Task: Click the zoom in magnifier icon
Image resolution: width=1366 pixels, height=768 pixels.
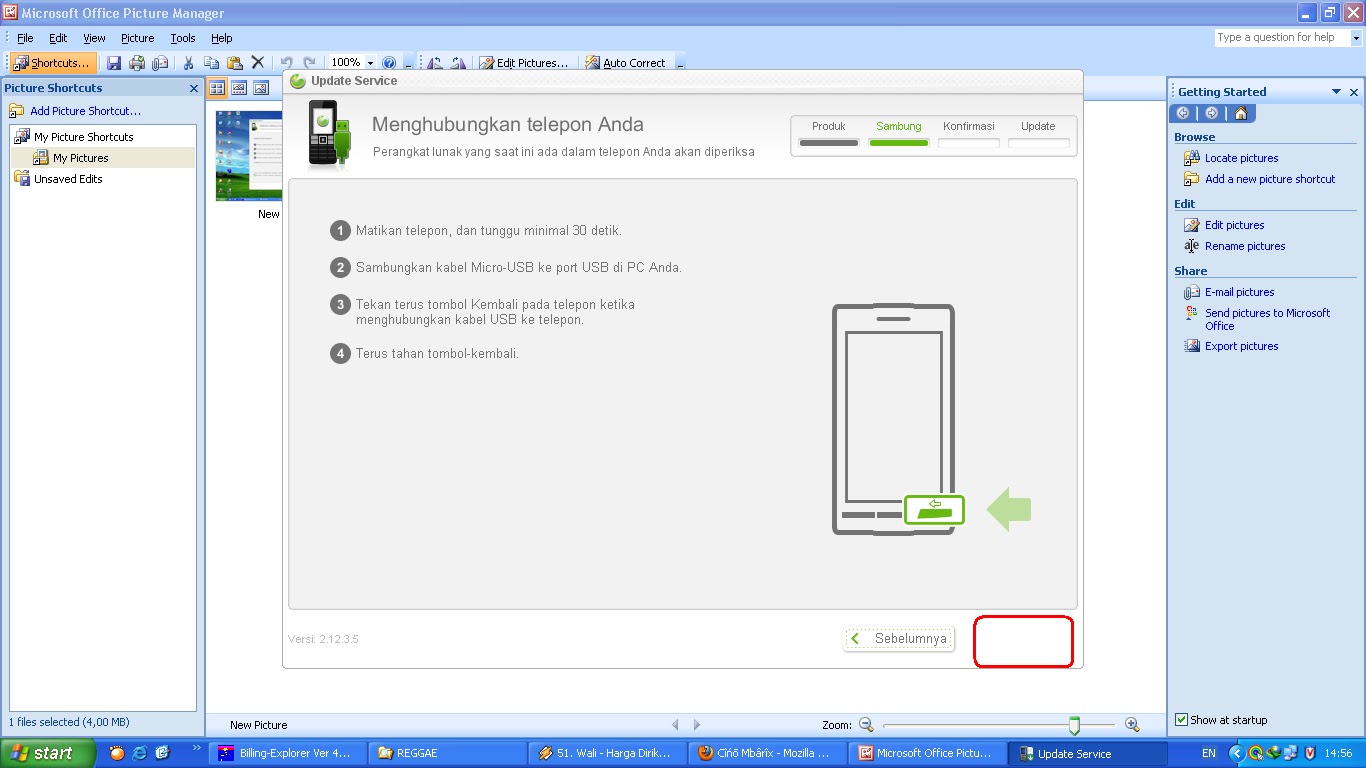Action: tap(1132, 725)
